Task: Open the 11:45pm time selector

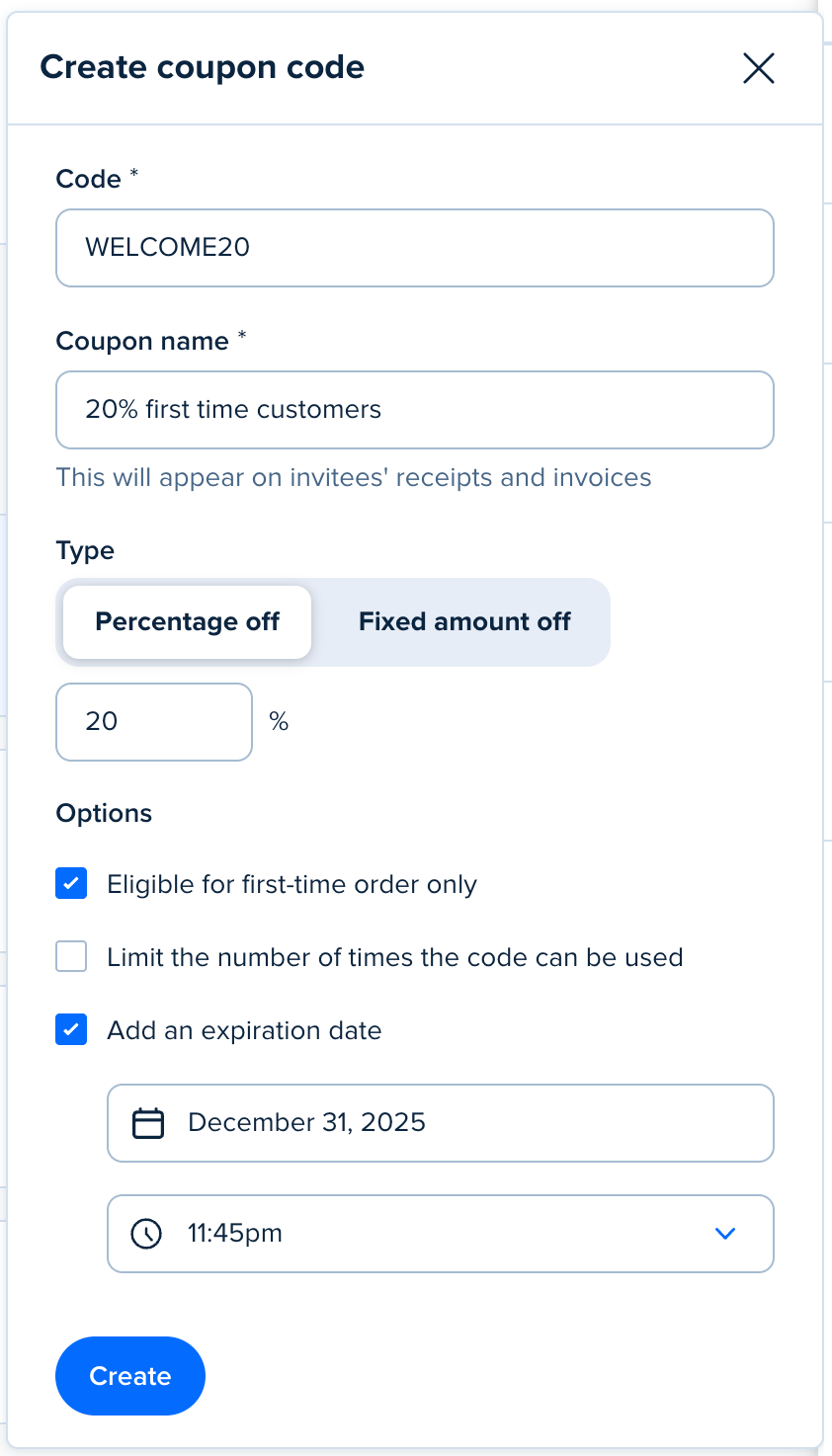Action: 441,1234
